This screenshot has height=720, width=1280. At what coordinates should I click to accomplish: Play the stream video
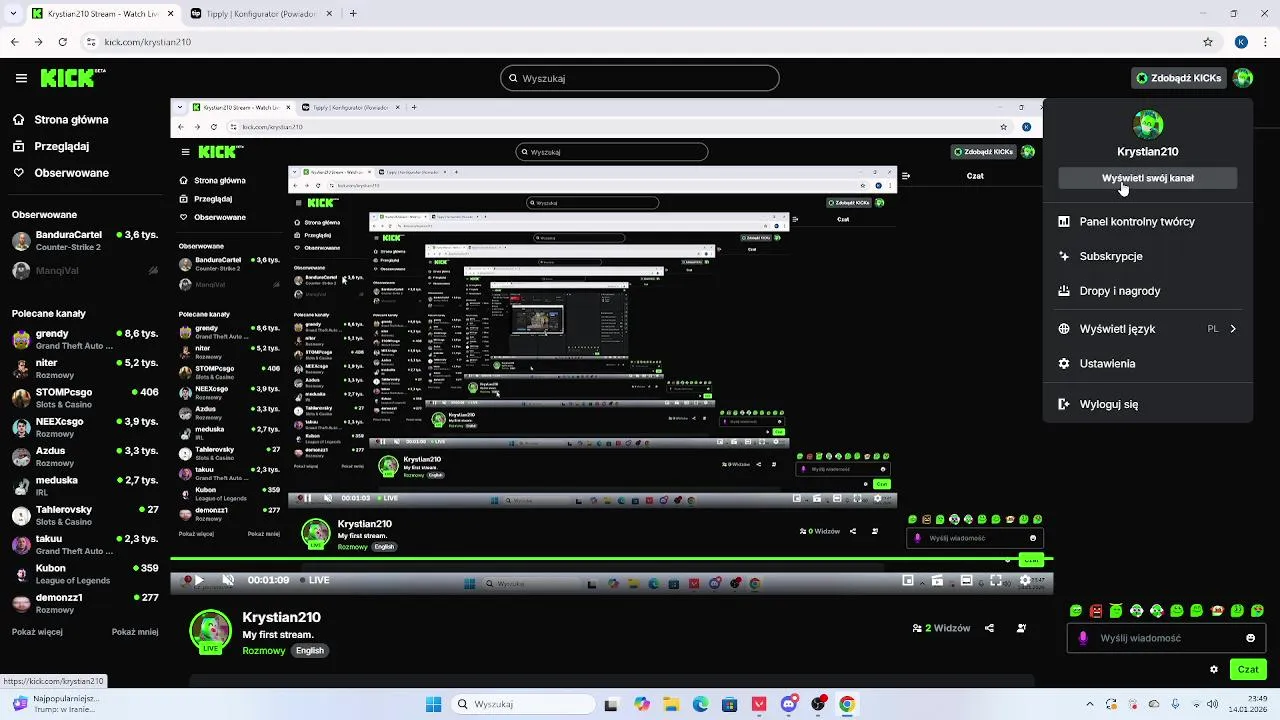[199, 580]
